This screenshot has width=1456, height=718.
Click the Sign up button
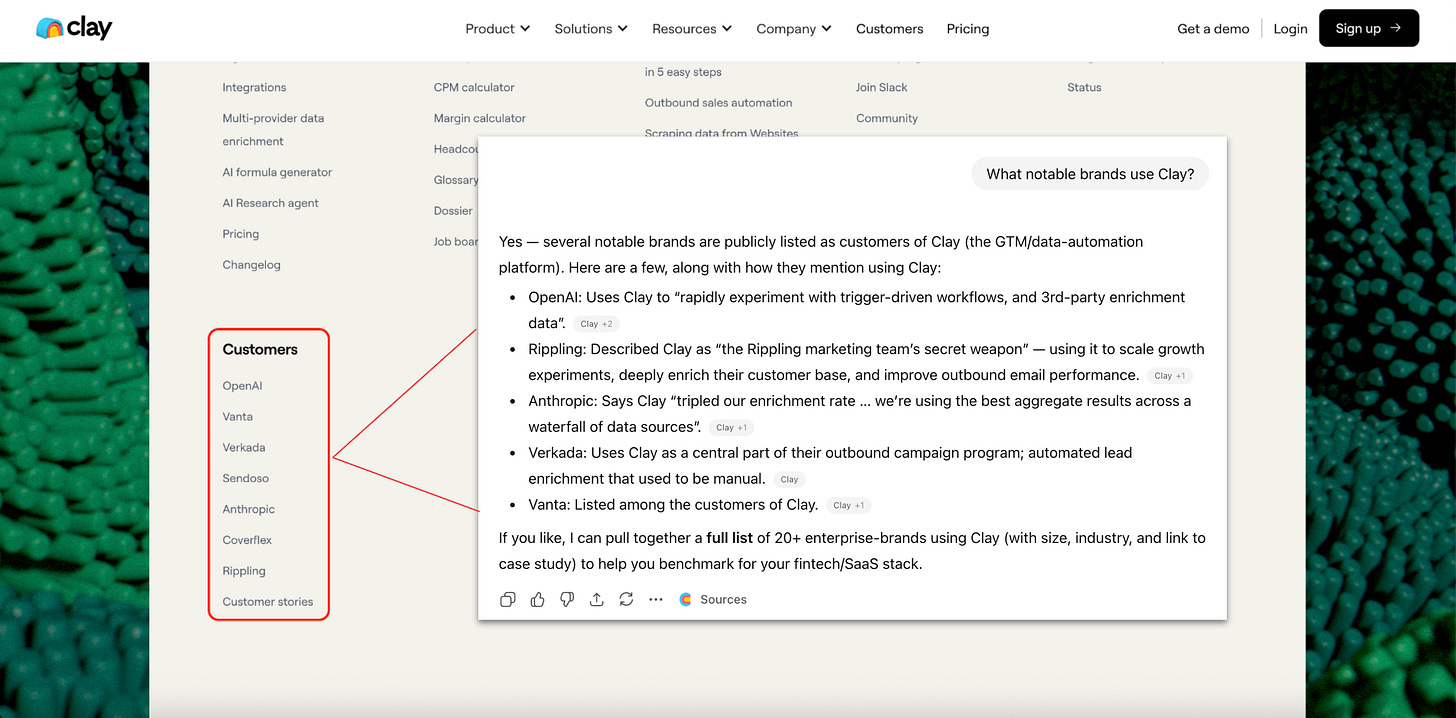point(1369,28)
